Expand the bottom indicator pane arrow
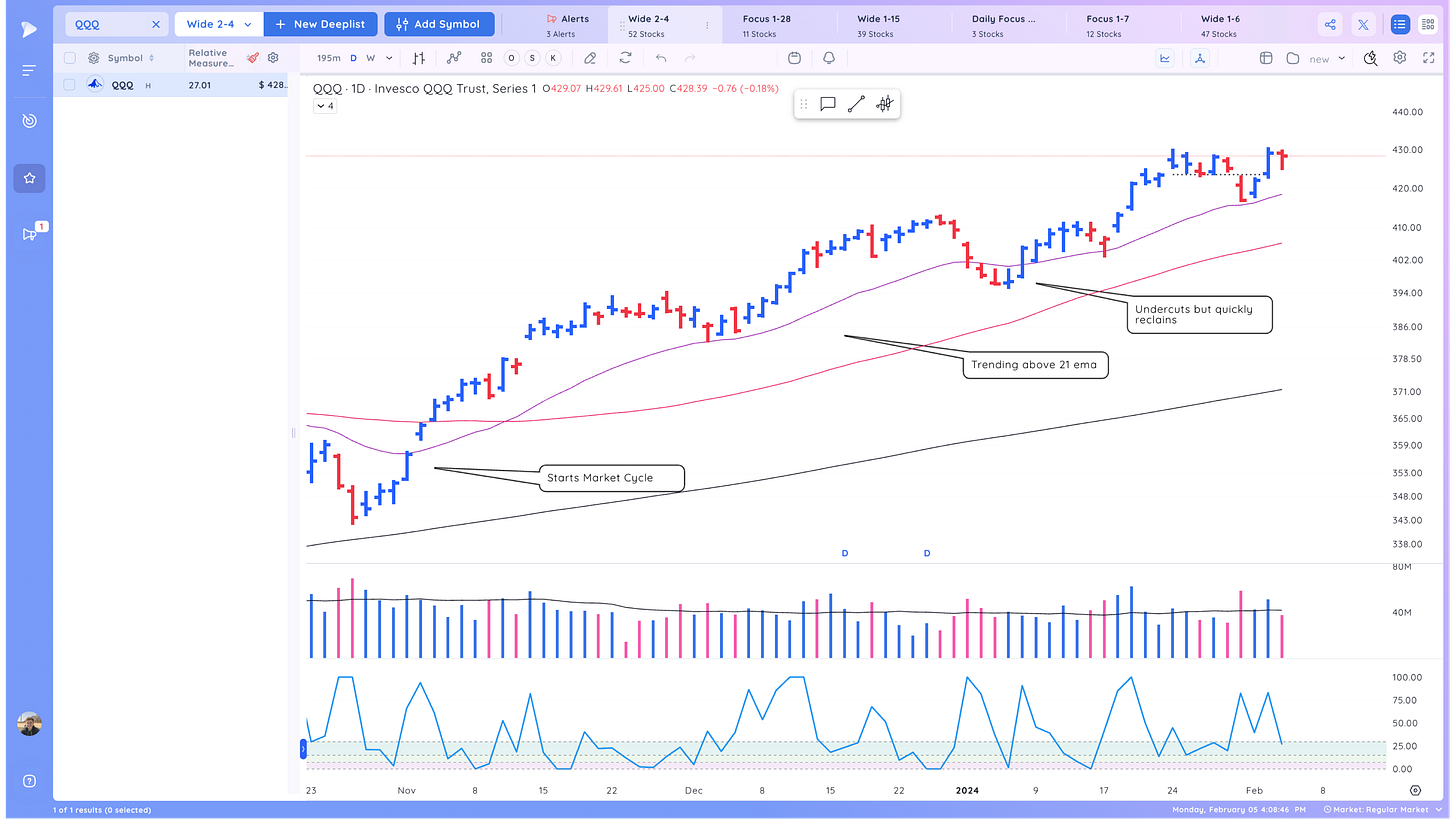The height and width of the screenshot is (819, 1456). 303,747
